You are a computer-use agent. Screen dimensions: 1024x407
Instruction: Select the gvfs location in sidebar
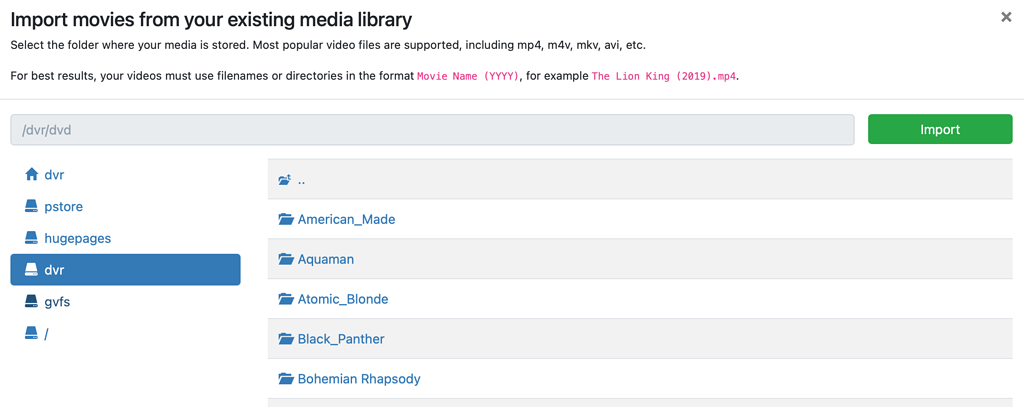[x=57, y=302]
